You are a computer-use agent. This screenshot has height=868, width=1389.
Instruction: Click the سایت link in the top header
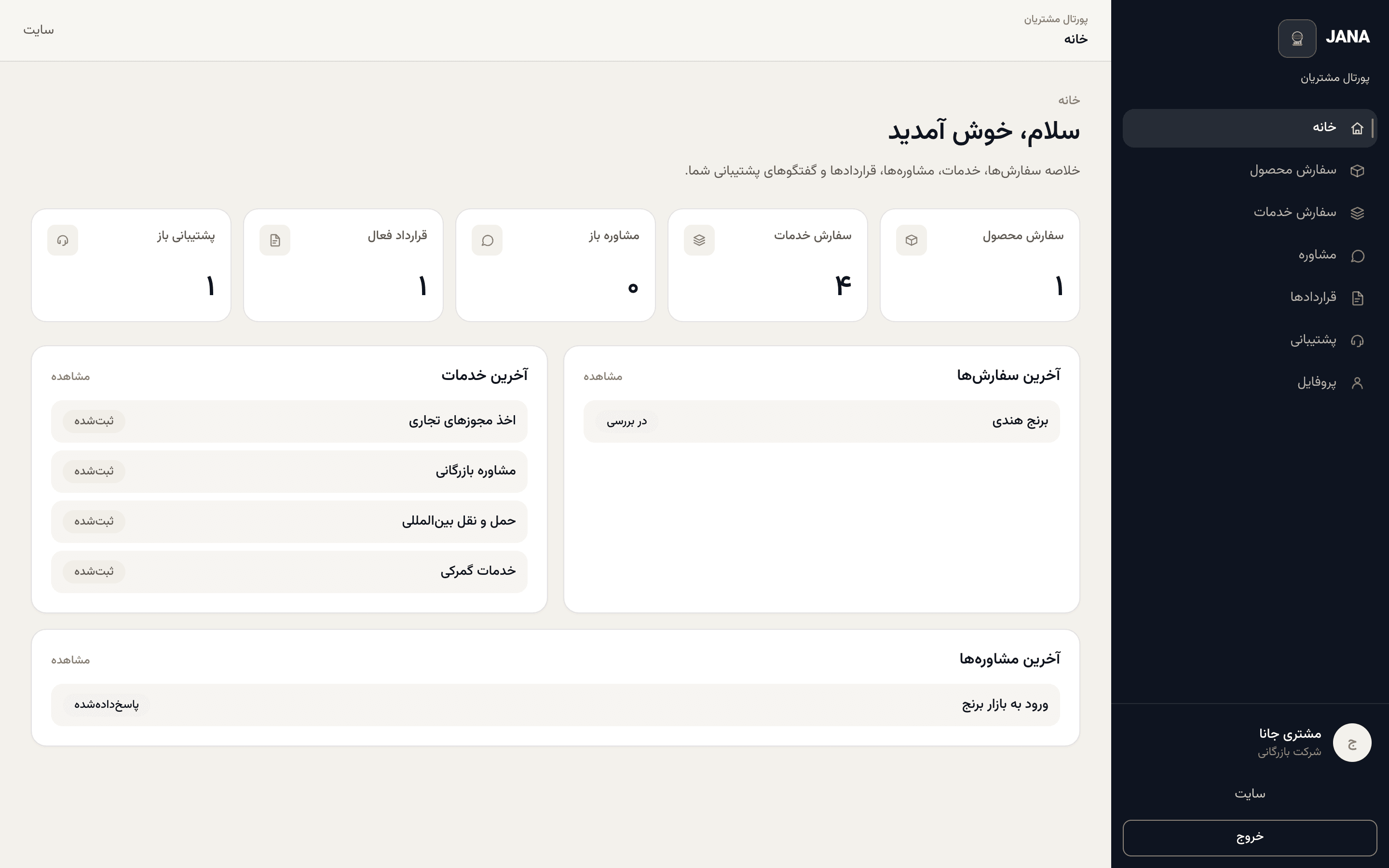pyautogui.click(x=39, y=30)
